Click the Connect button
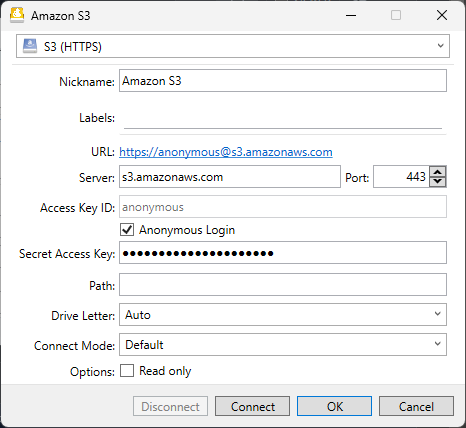 (x=252, y=406)
